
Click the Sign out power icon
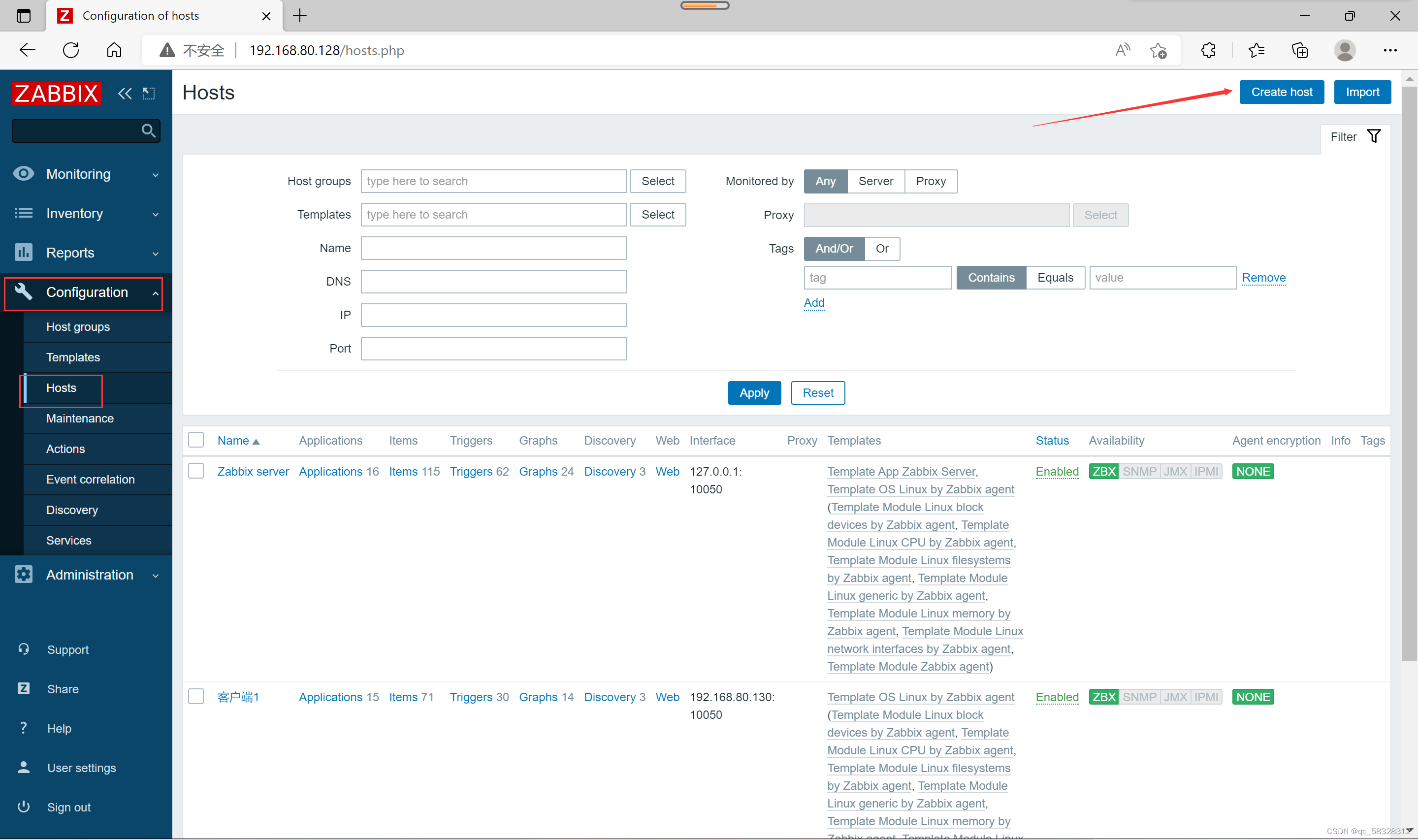tap(24, 807)
